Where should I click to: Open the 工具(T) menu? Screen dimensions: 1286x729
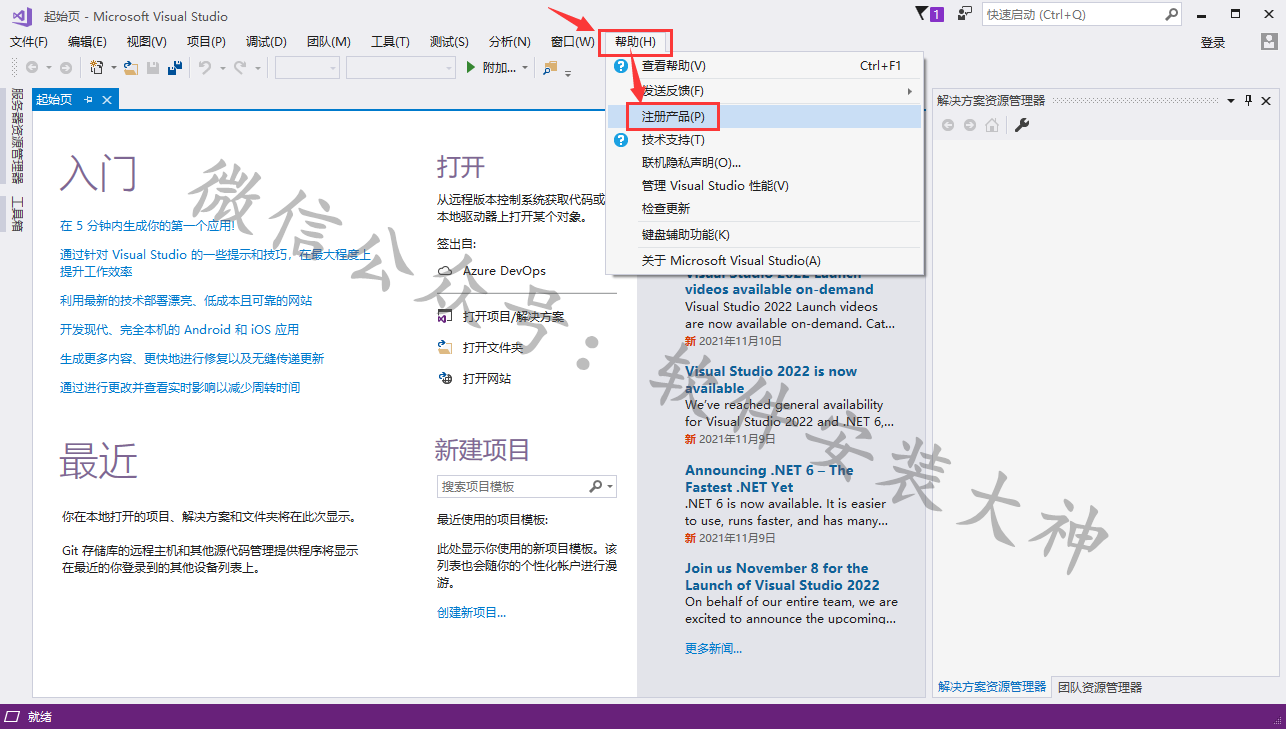coord(390,42)
